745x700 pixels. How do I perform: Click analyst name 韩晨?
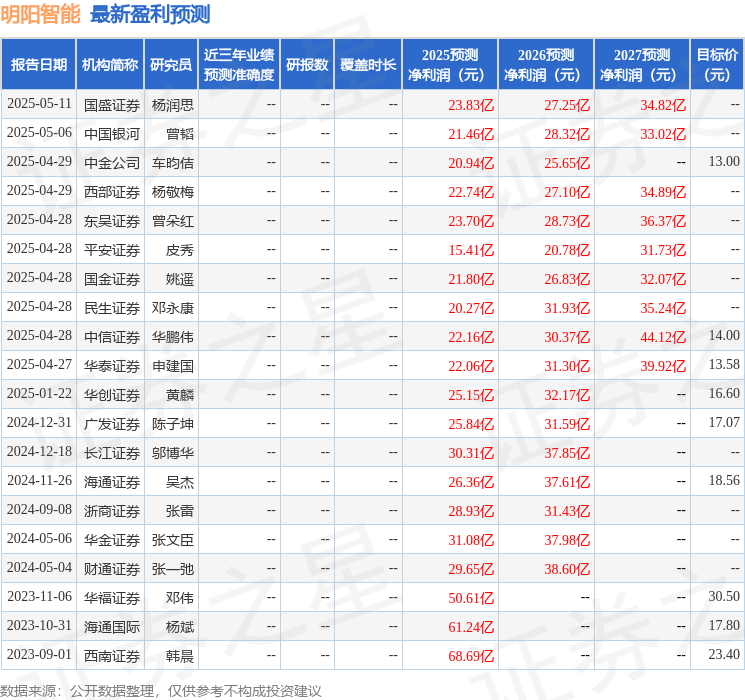click(x=180, y=656)
